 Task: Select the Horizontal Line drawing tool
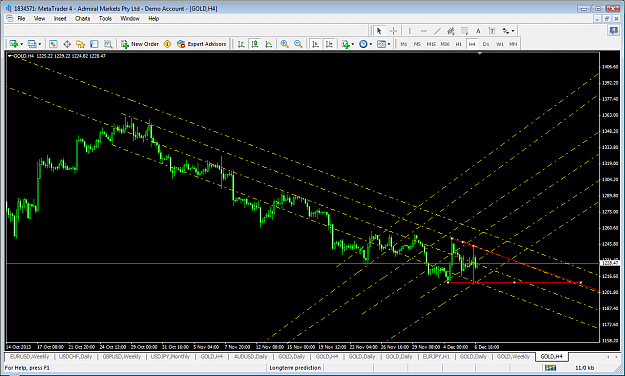pos(423,31)
